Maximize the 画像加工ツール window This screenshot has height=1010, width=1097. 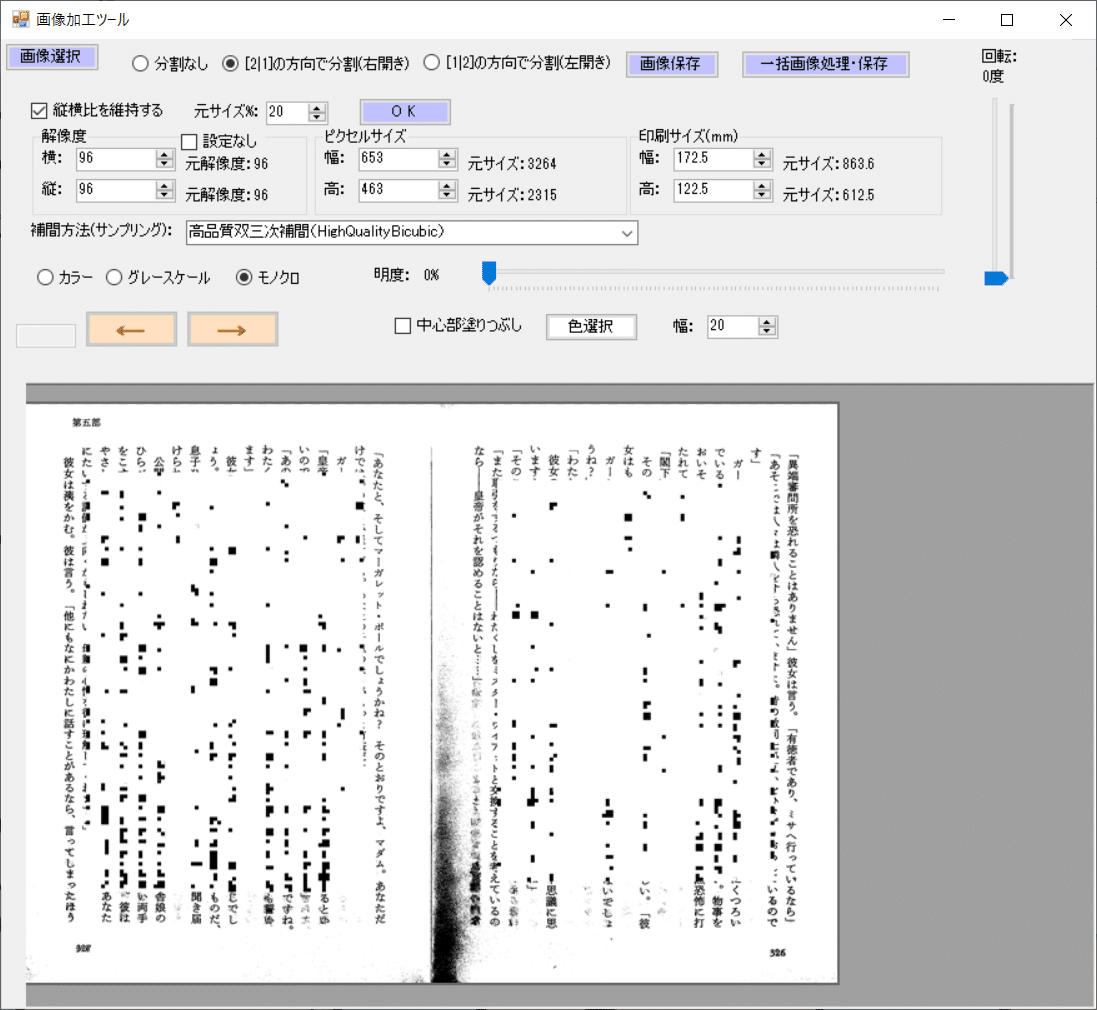click(x=1007, y=20)
